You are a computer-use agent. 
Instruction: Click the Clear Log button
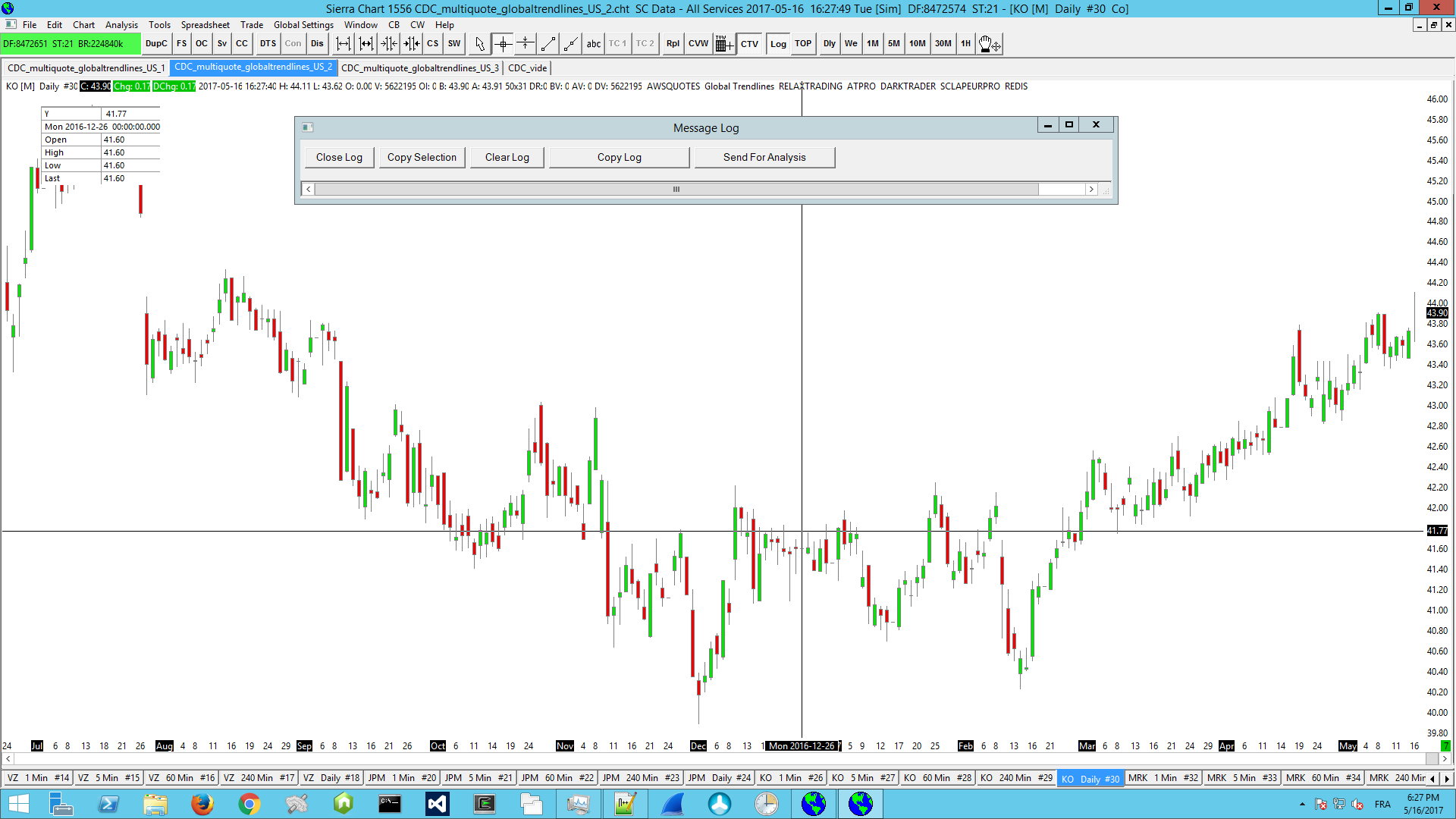pos(507,158)
